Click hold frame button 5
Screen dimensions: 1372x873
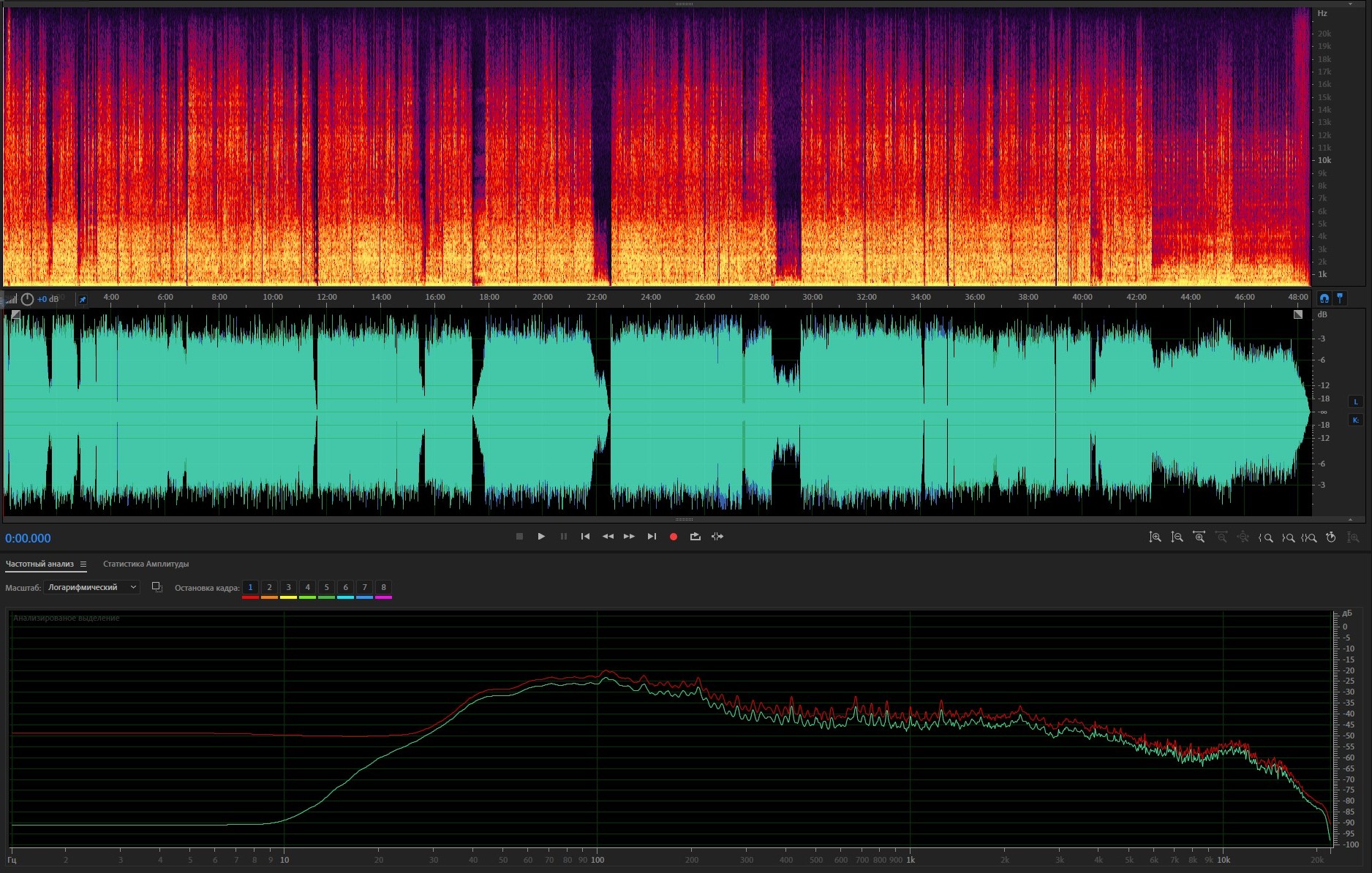pos(326,587)
